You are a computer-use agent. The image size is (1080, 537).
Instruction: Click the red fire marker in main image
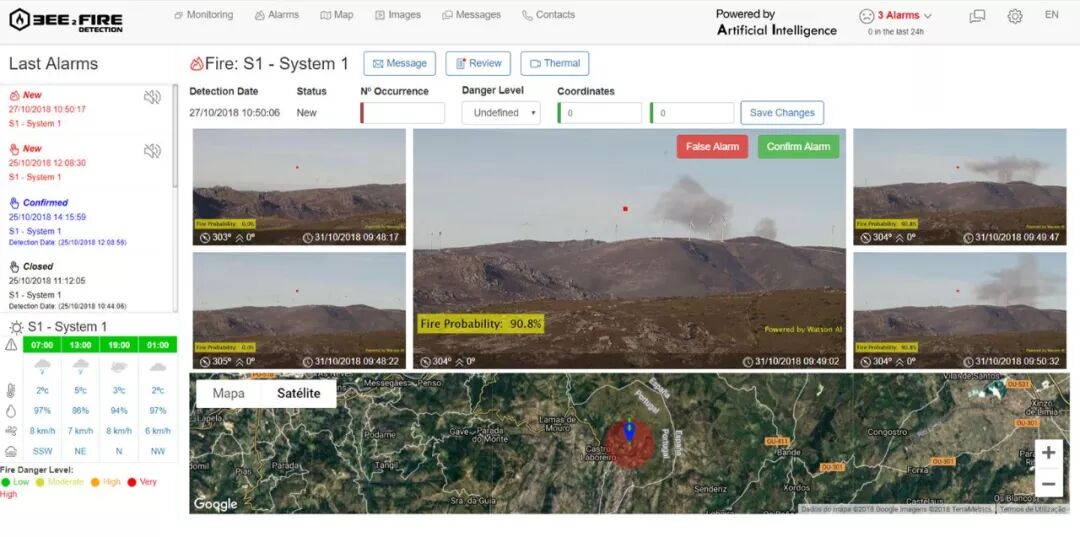pyautogui.click(x=625, y=209)
